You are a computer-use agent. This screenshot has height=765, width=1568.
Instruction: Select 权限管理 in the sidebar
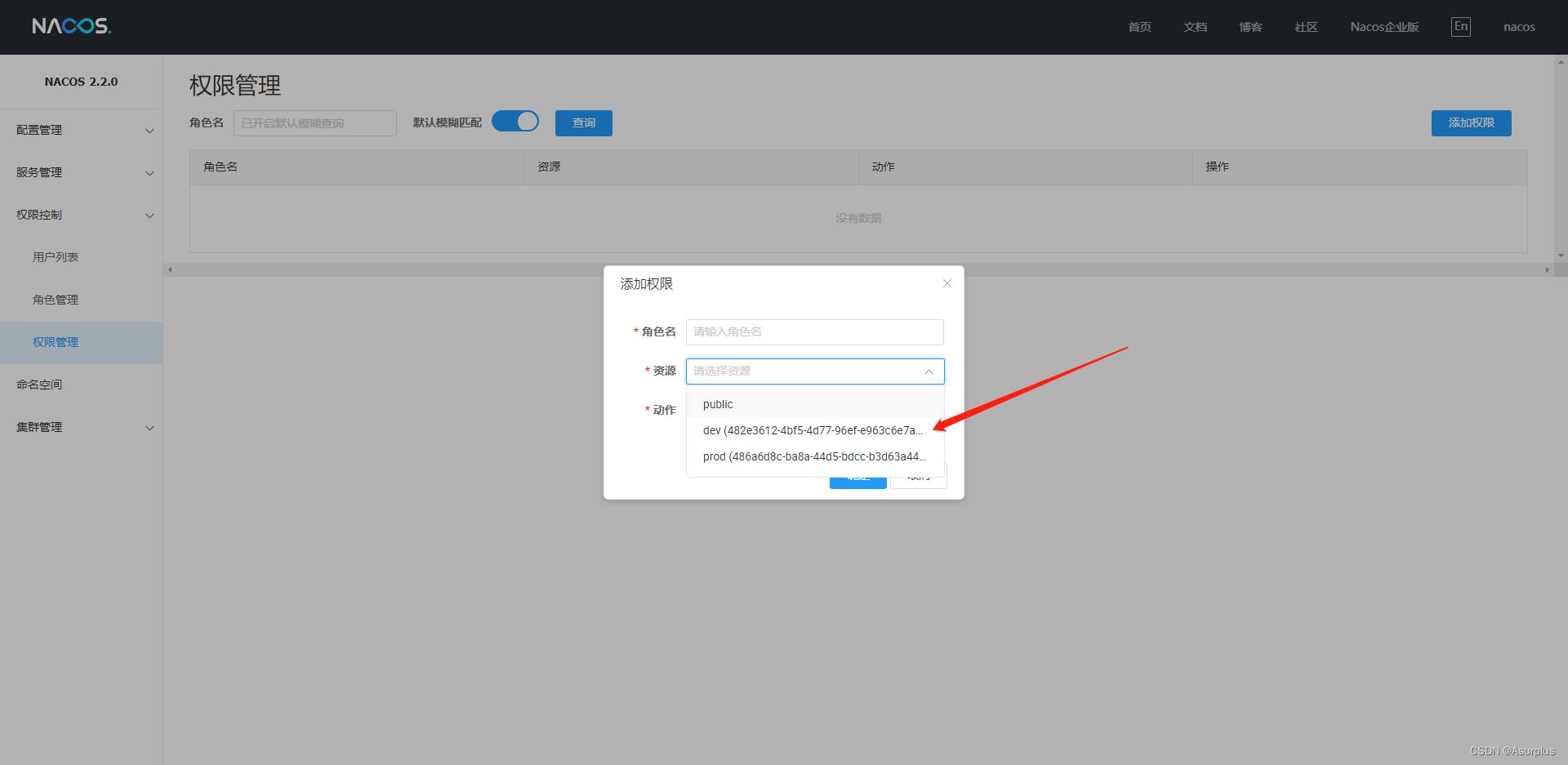(x=81, y=342)
